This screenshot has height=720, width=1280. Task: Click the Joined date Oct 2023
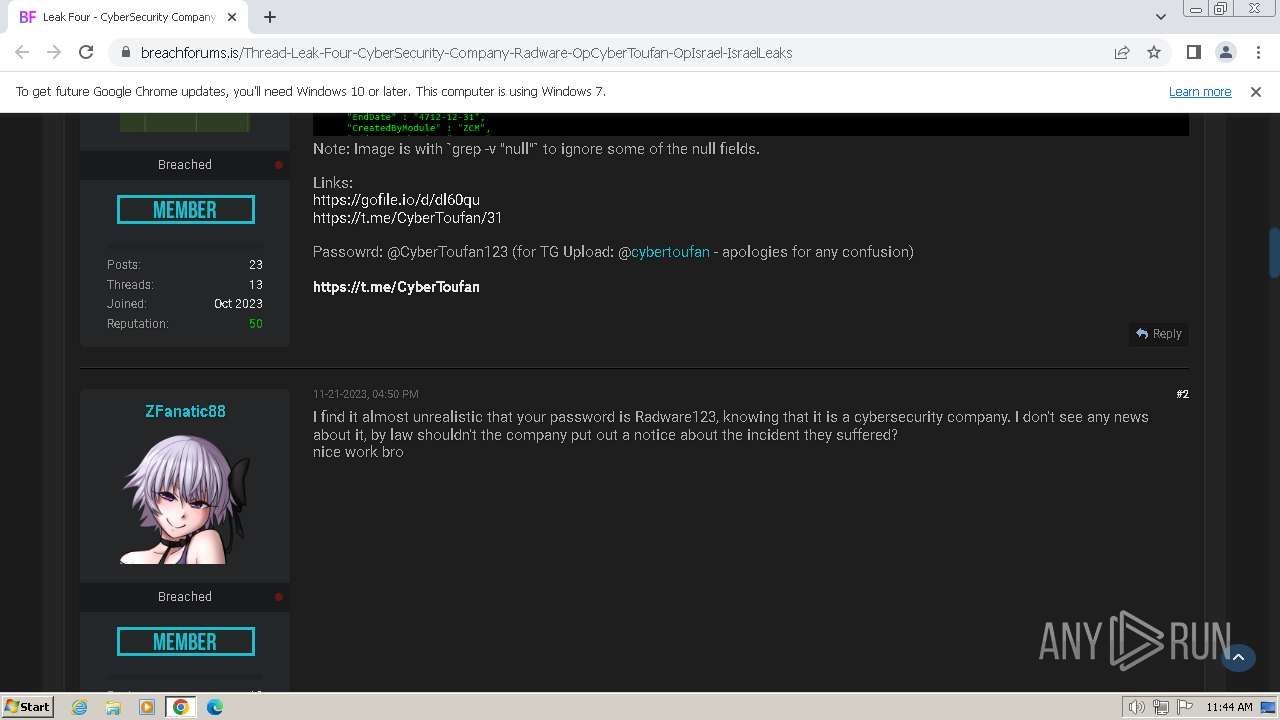(238, 304)
